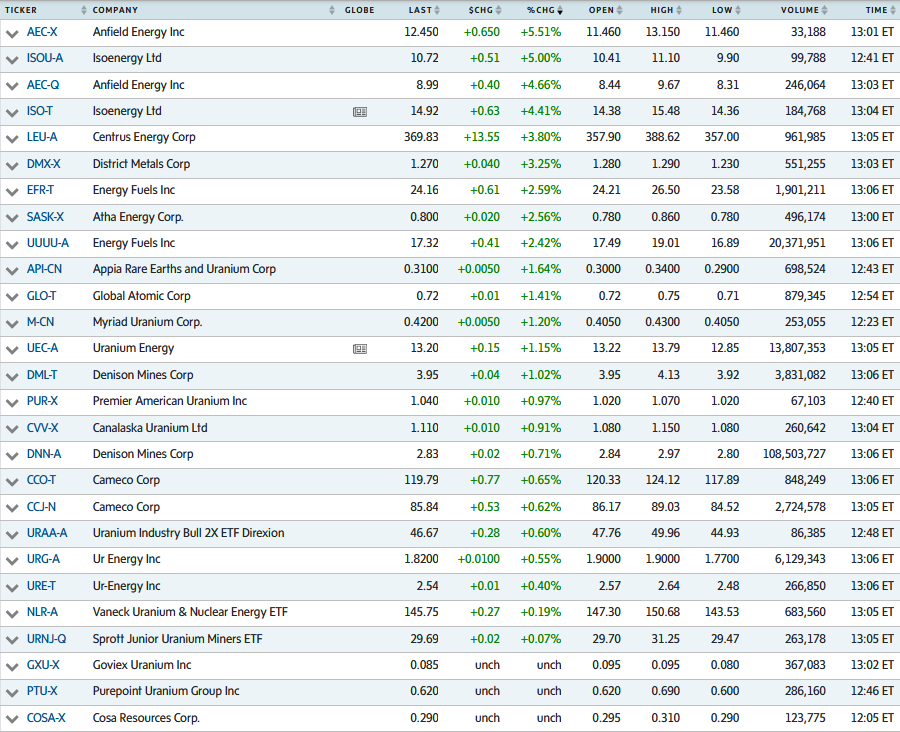Screen dimensions: 900x732
Task: Expand the UUUU-A Energy Fuels row
Action: click(x=12, y=244)
